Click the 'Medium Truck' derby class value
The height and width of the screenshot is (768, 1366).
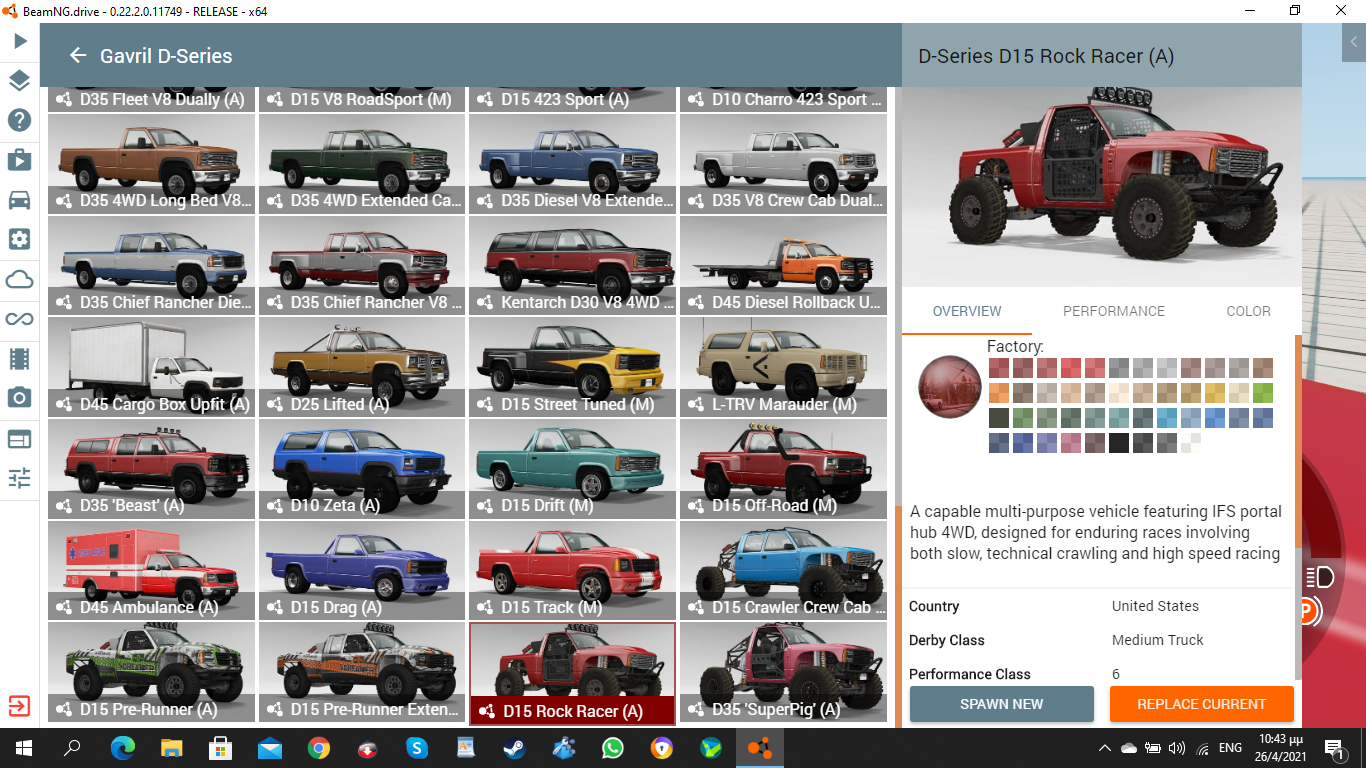(1158, 640)
